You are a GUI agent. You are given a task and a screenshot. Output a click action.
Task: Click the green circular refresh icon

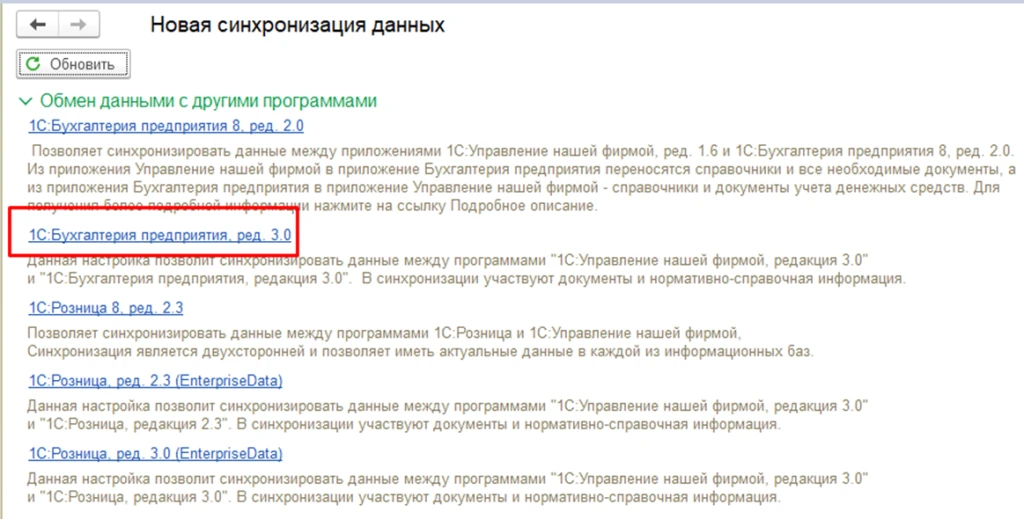pyautogui.click(x=33, y=64)
